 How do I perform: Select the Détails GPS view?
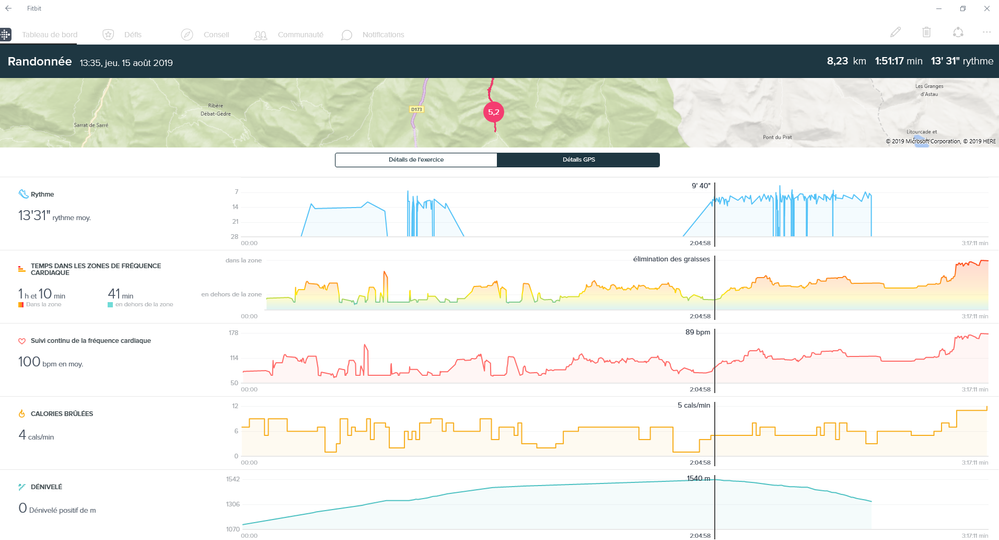click(x=578, y=160)
